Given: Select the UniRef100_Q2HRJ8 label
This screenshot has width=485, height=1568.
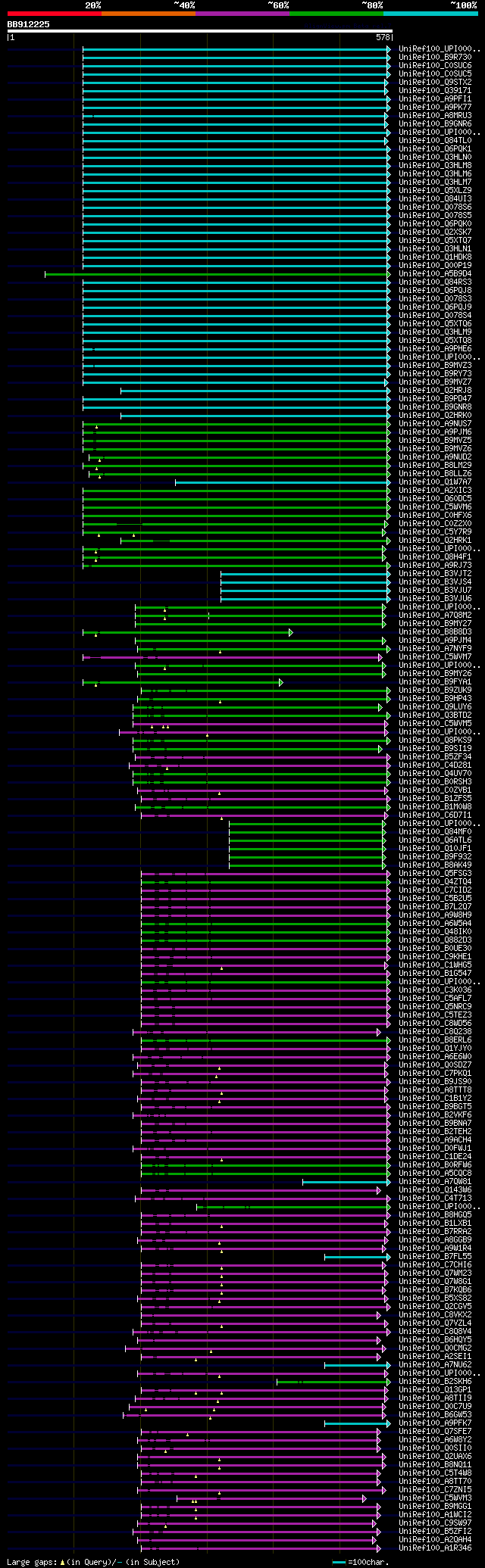Looking at the screenshot, I should (435, 390).
